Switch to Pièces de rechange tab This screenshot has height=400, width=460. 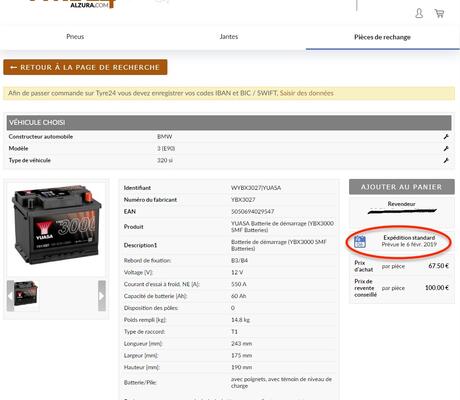(382, 37)
